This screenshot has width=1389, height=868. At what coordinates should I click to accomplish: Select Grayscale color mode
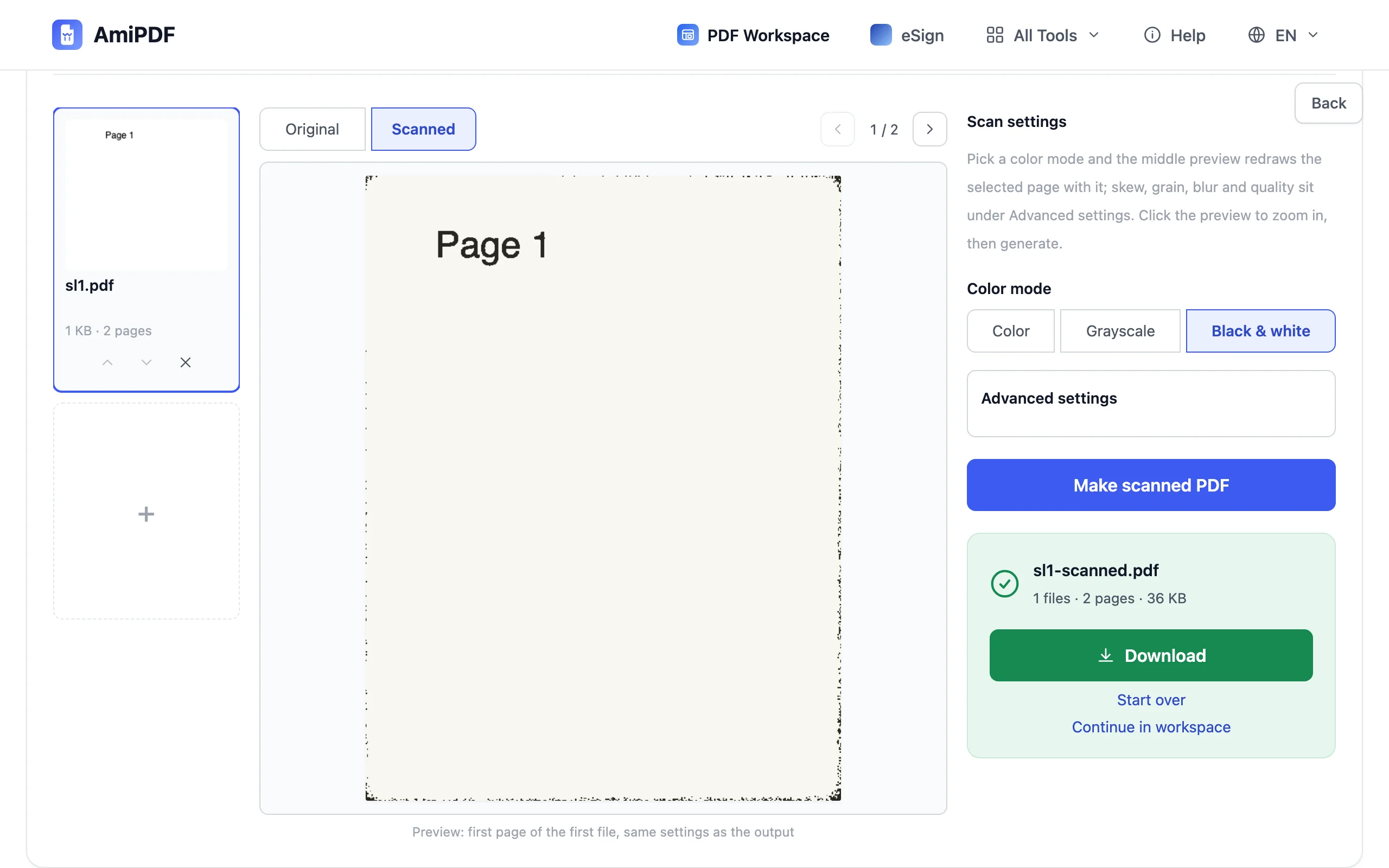tap(1120, 331)
